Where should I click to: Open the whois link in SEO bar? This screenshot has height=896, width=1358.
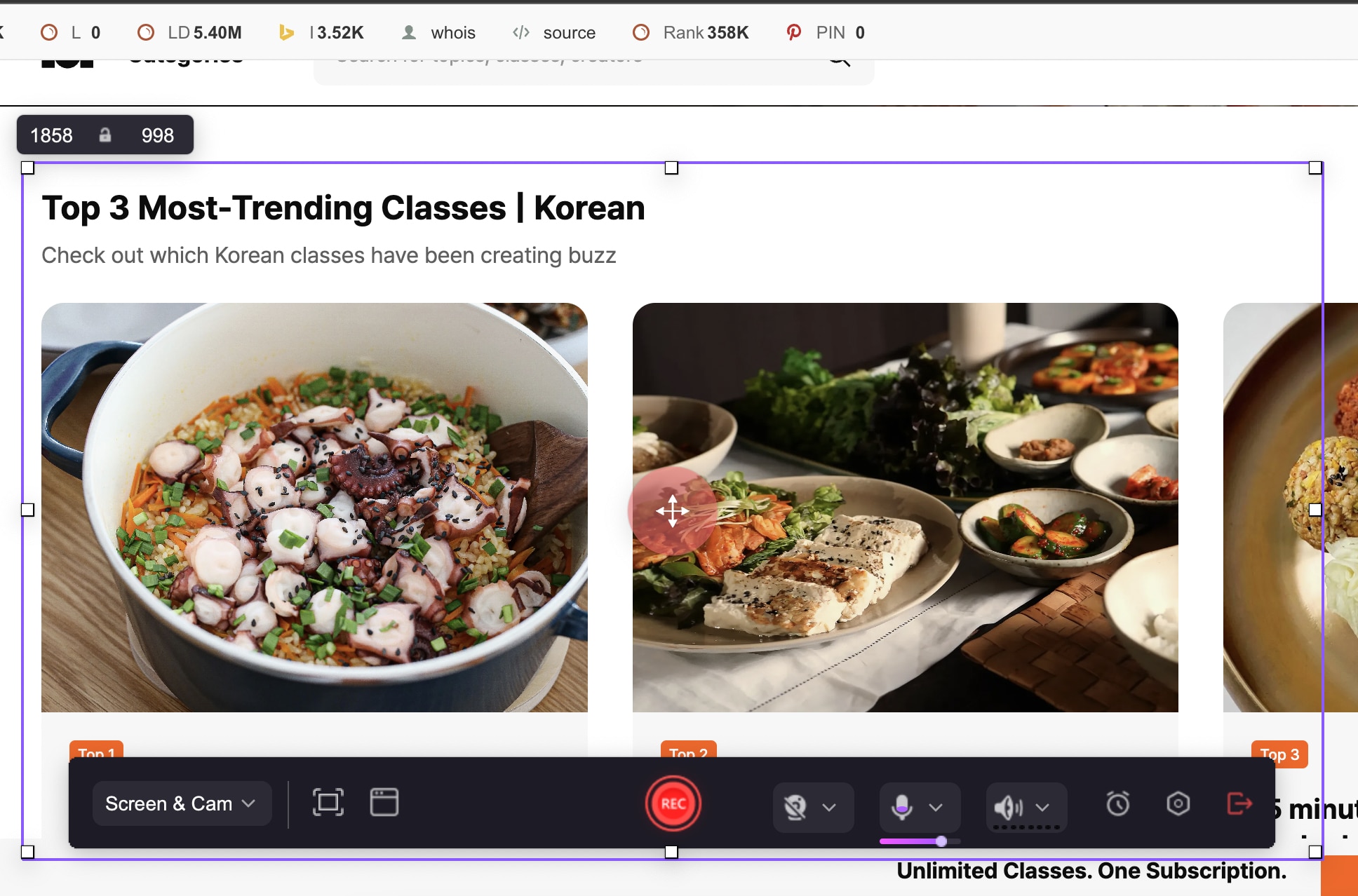click(438, 32)
